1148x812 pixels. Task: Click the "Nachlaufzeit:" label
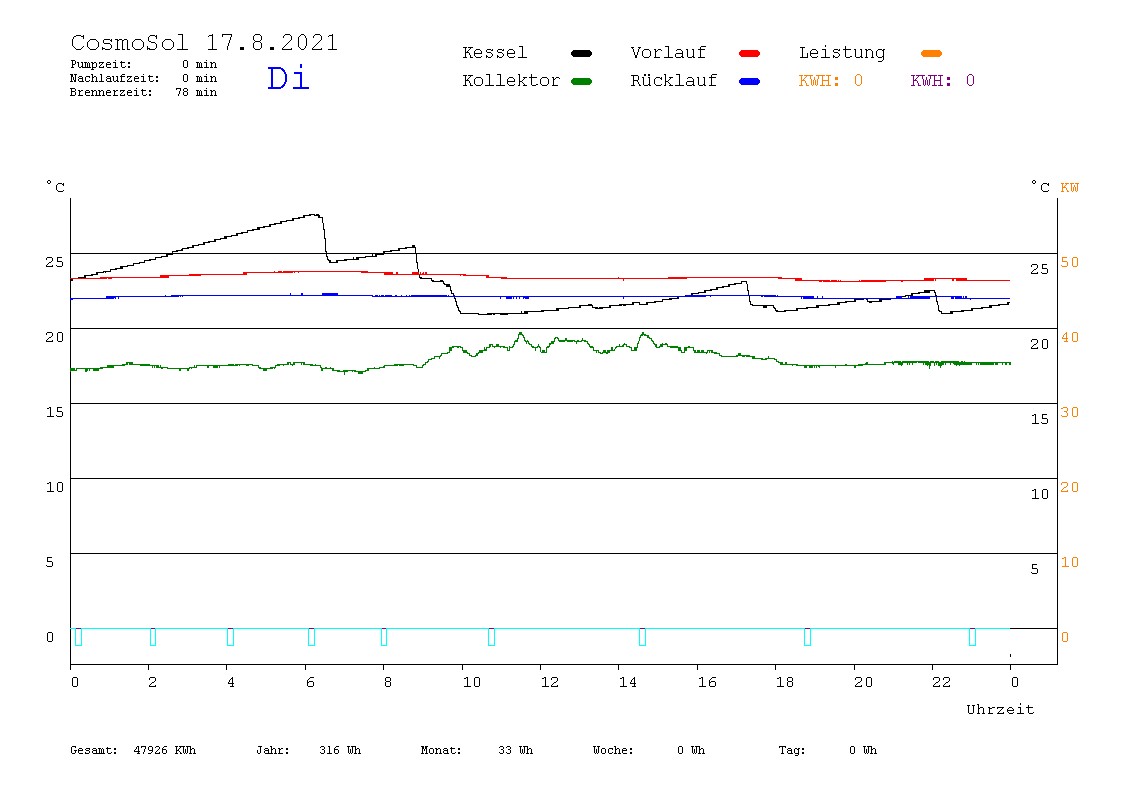tap(114, 78)
